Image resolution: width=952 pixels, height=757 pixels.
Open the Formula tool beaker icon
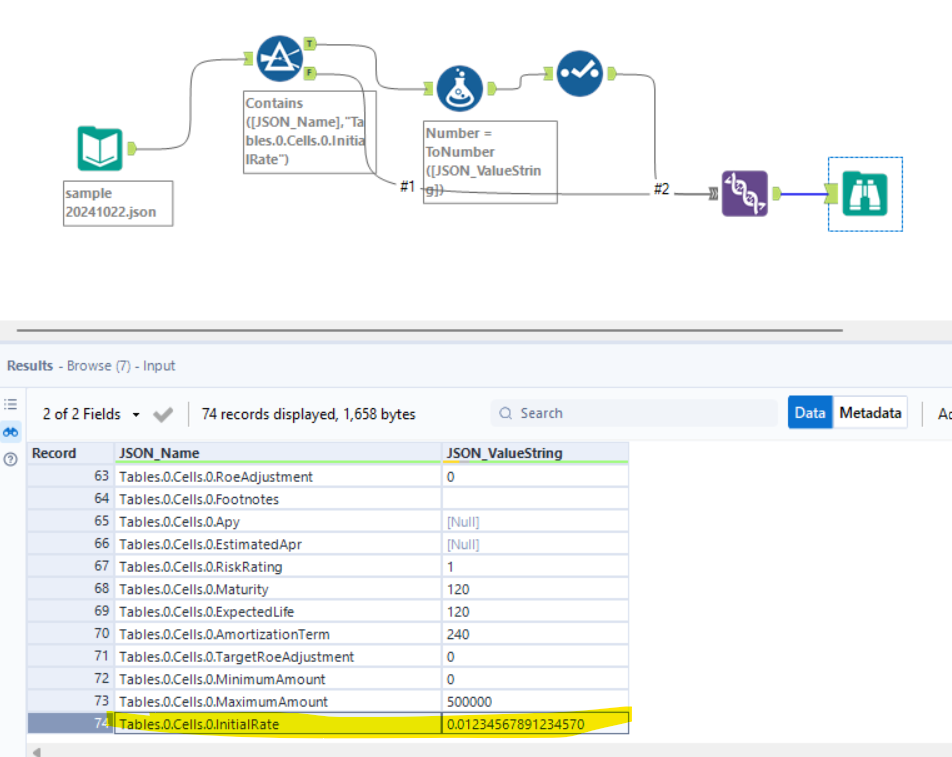(x=459, y=88)
